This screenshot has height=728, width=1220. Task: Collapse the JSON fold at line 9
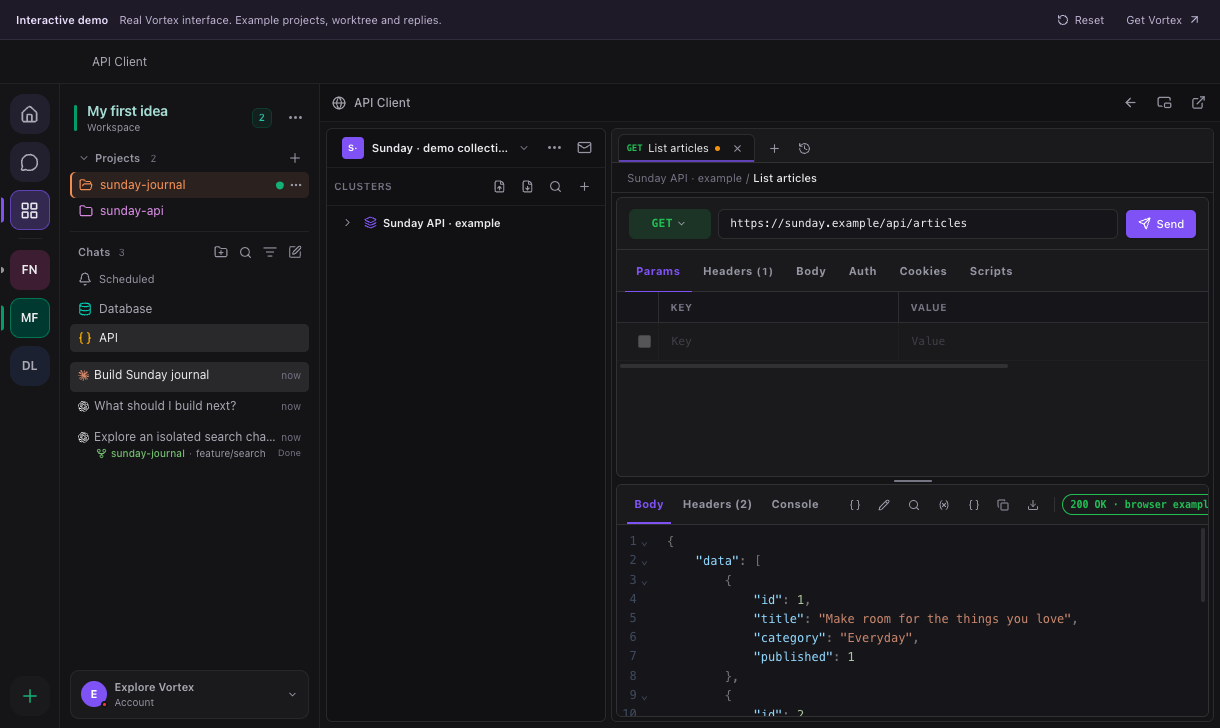644,696
